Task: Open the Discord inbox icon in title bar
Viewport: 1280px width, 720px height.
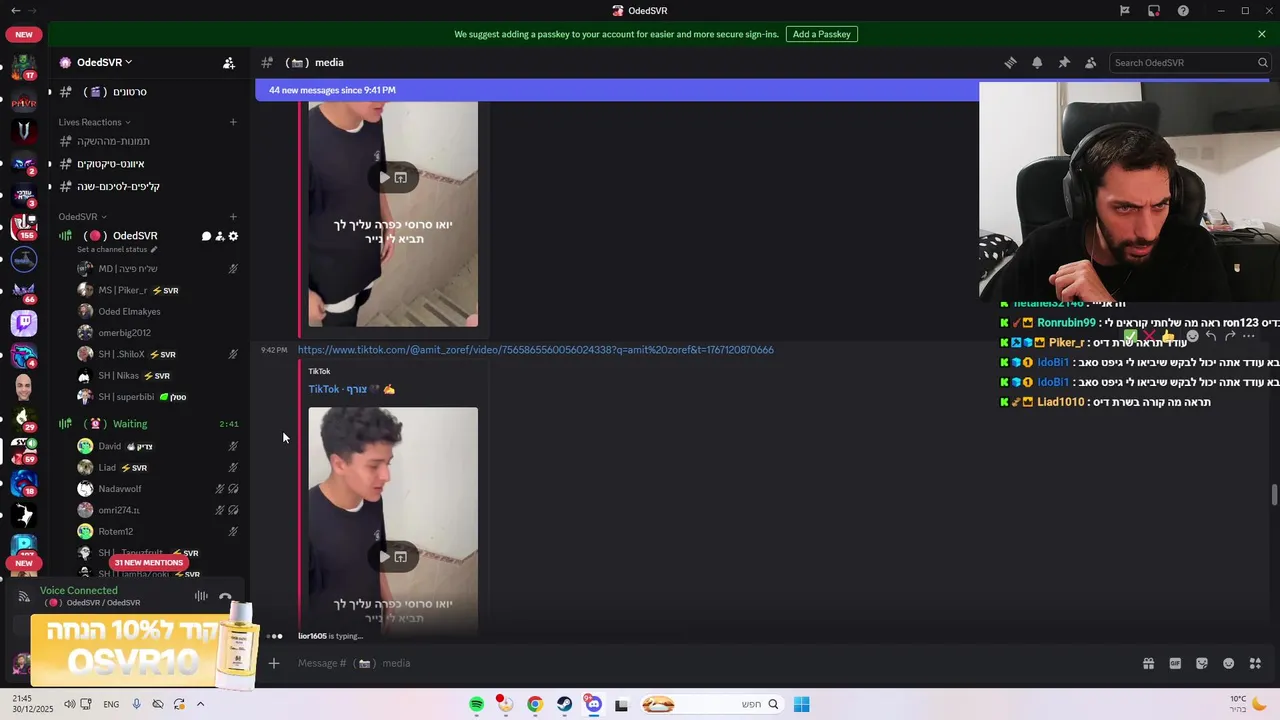Action: click(x=1154, y=11)
